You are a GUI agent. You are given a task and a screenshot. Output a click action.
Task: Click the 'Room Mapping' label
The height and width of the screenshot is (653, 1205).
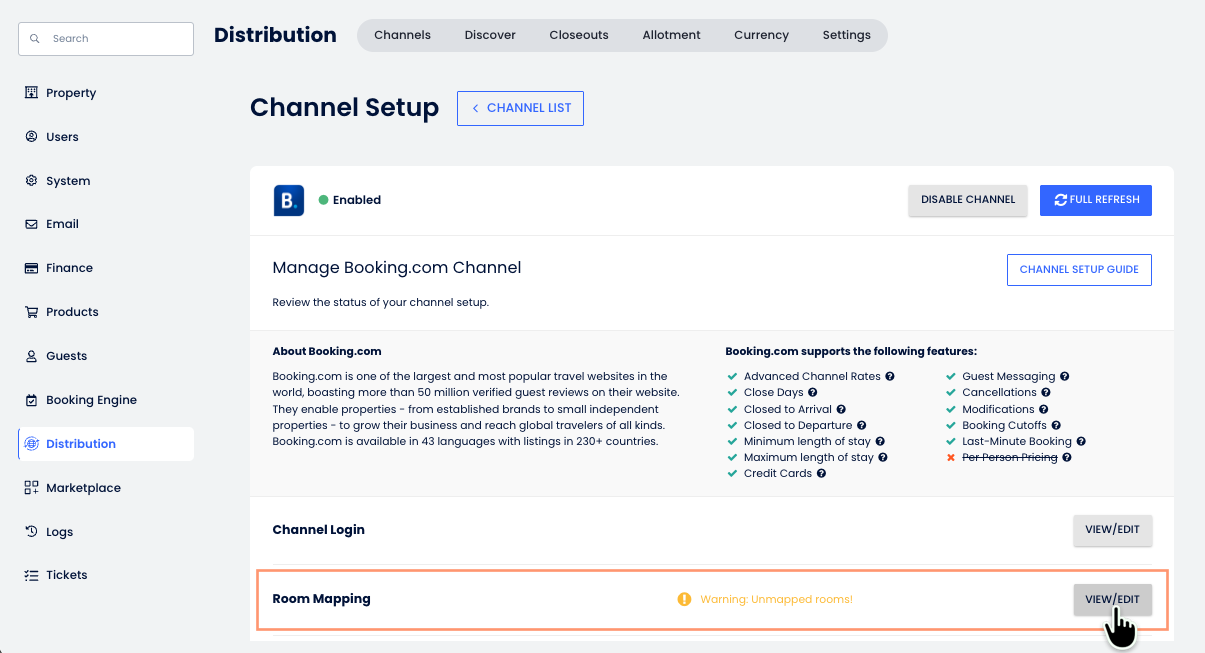(321, 599)
